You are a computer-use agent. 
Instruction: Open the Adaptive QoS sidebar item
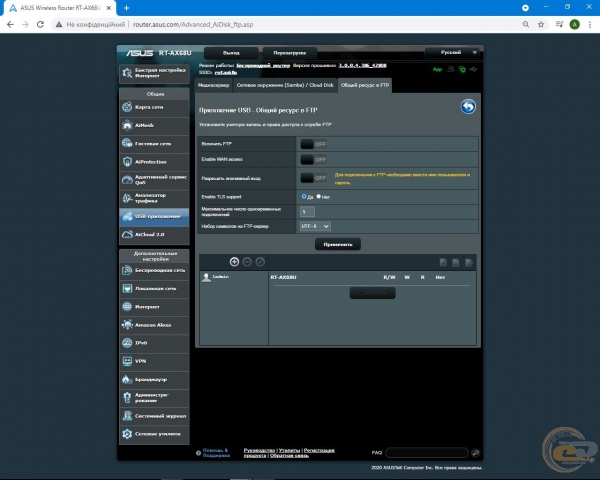click(x=154, y=180)
